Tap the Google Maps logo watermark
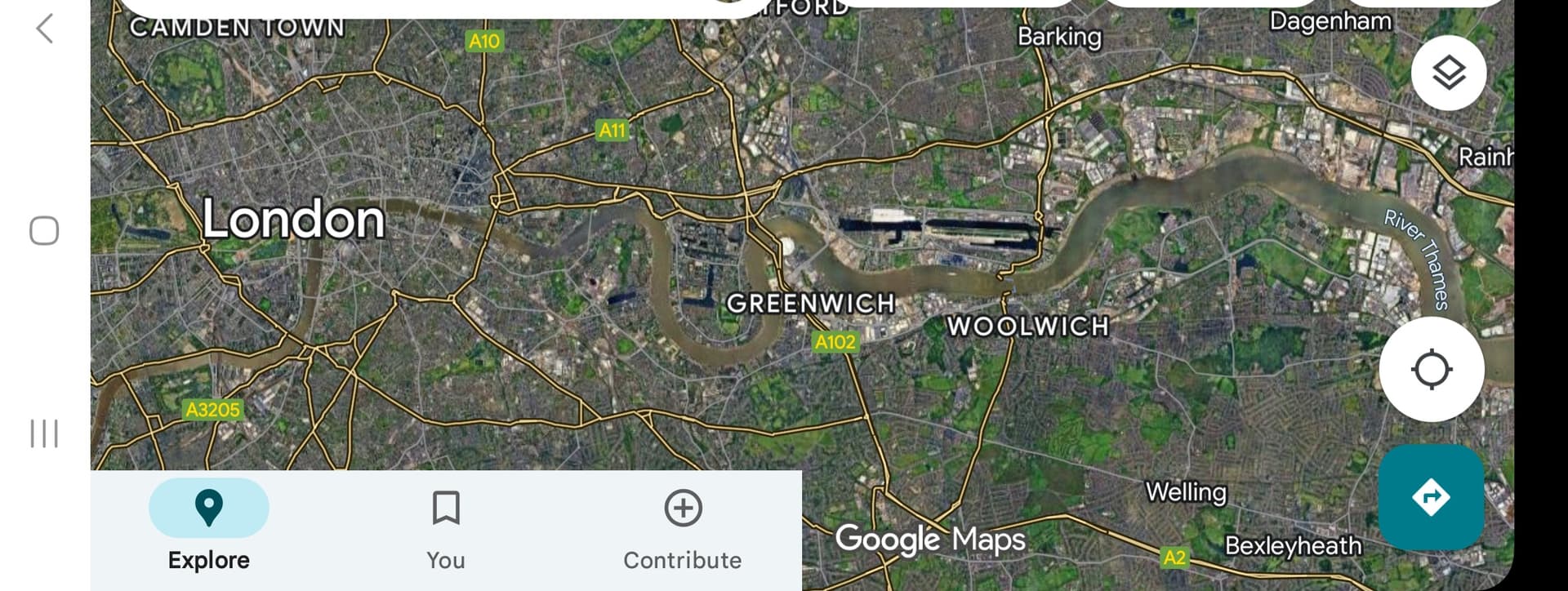 pyautogui.click(x=930, y=540)
